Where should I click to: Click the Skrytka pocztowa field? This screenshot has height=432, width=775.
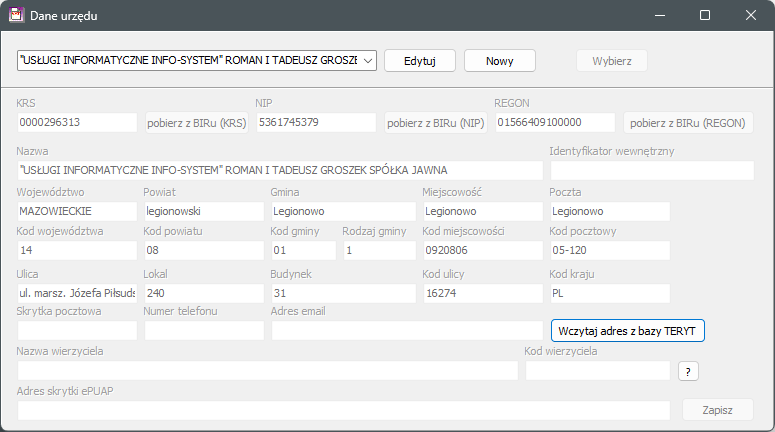click(77, 331)
